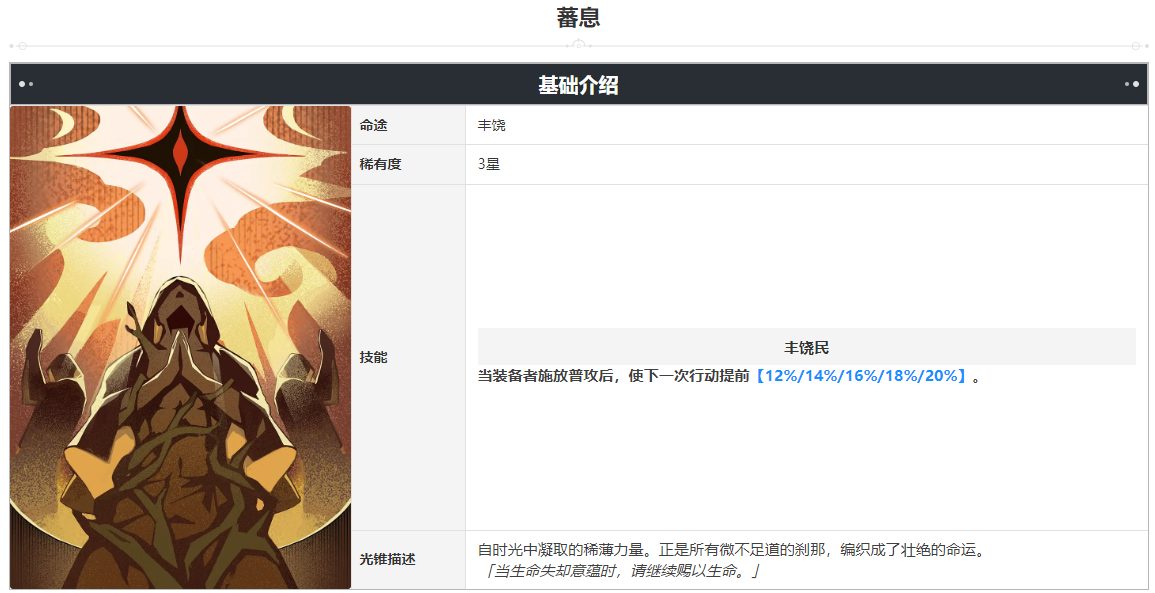
Task: Click the 3星 rarity value
Action: [488, 164]
